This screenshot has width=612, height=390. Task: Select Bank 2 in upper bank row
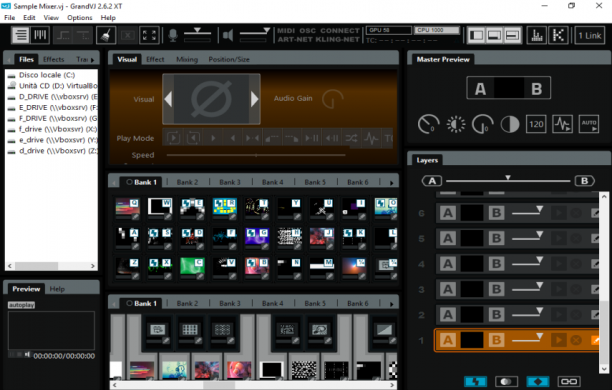187,182
